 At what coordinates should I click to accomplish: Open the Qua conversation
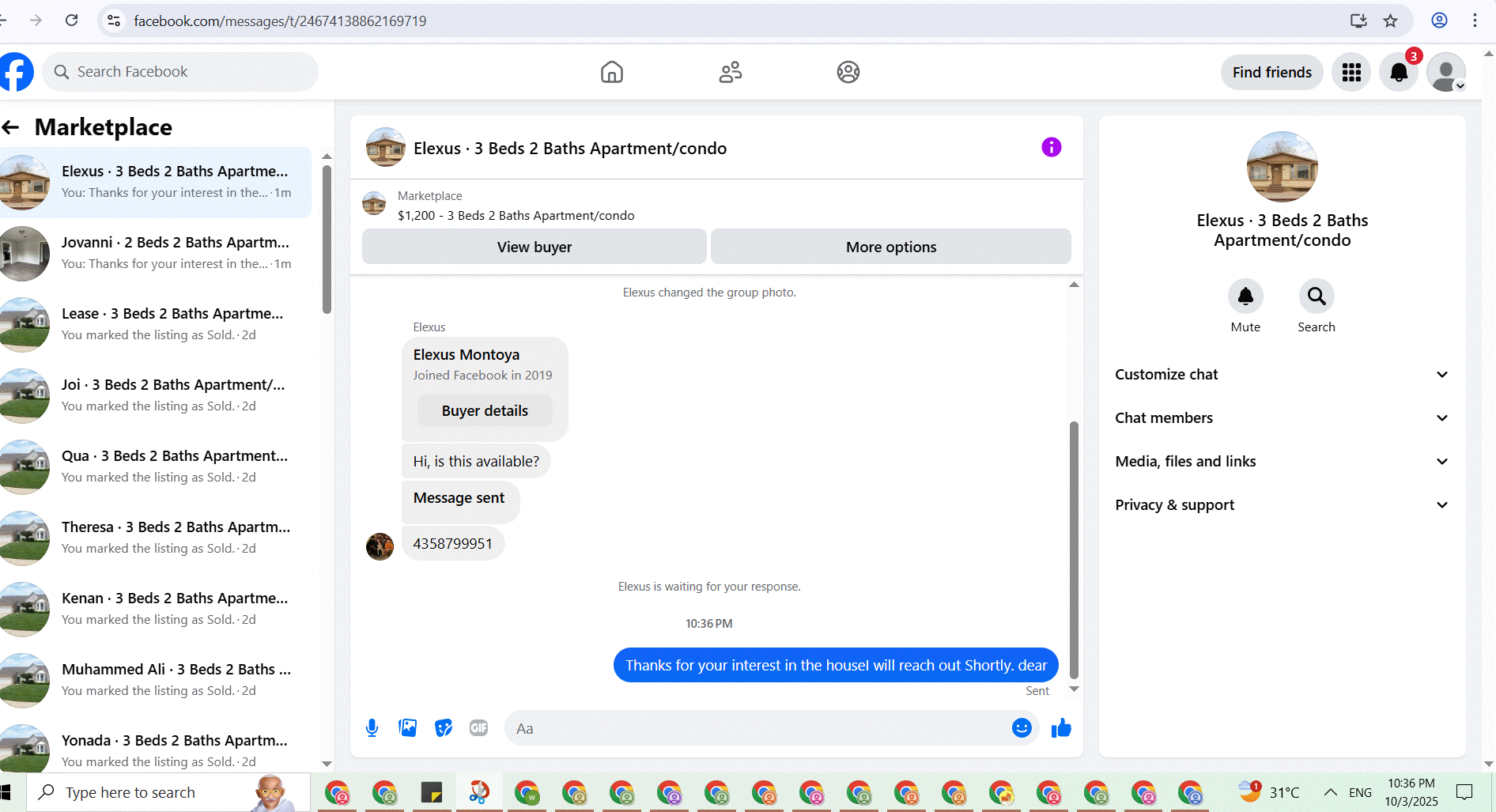pos(156,467)
